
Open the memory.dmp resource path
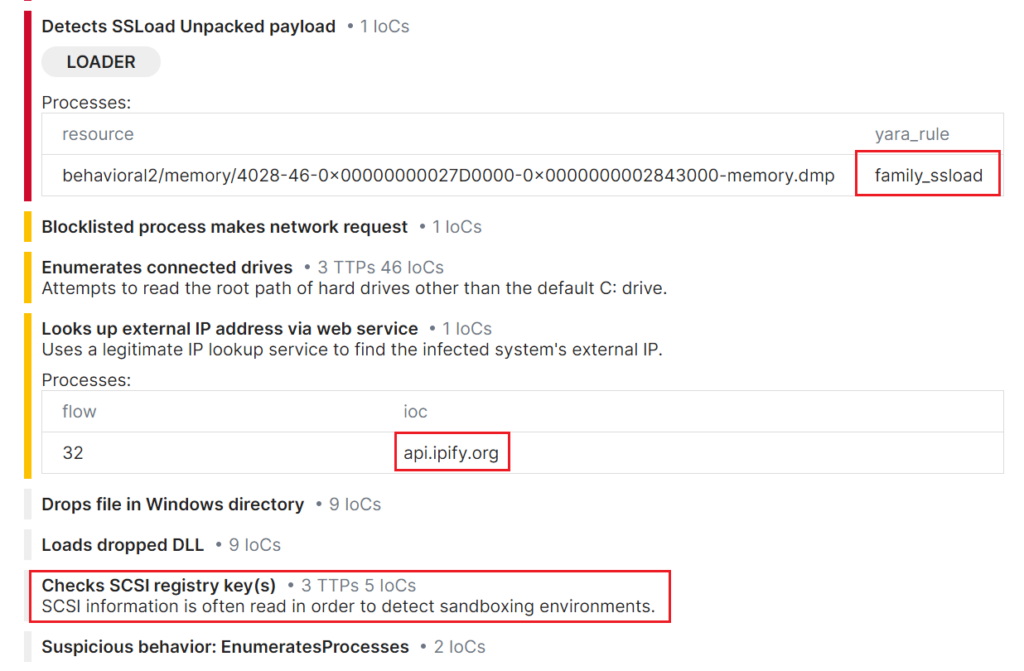[448, 175]
